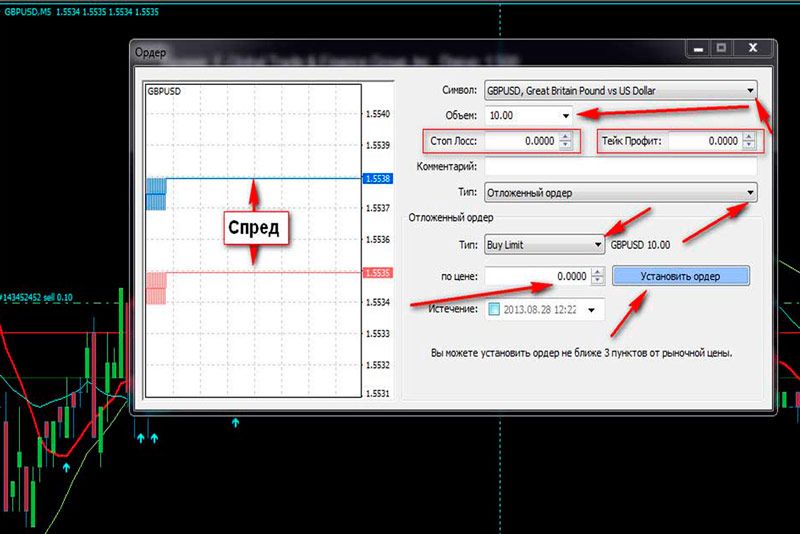800x534 pixels.
Task: Increase Тейк Профит with the up arrow
Action: point(748,137)
